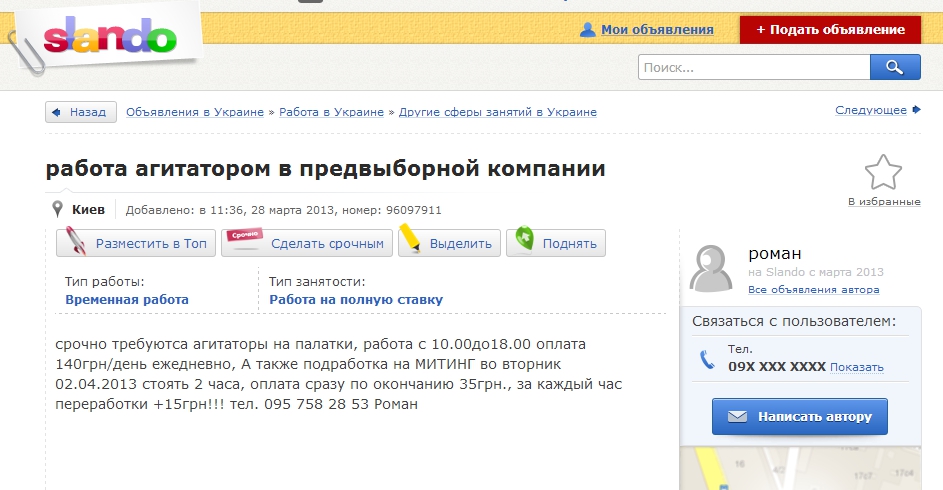Viewport: 943px width, 490px height.
Task: Click the phone icon near Тел.
Action: point(707,359)
